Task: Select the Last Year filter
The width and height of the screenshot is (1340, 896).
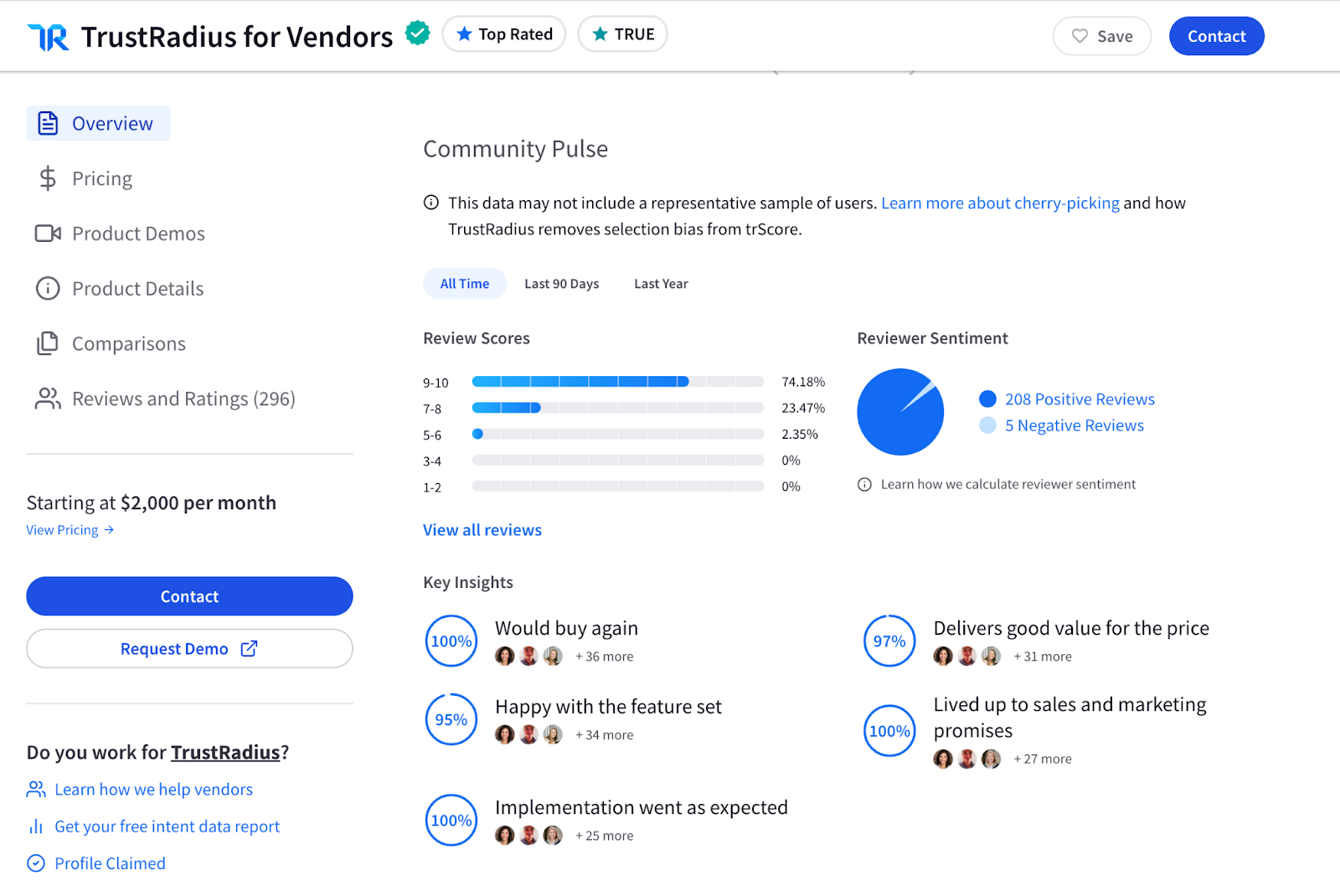Action: click(x=661, y=284)
